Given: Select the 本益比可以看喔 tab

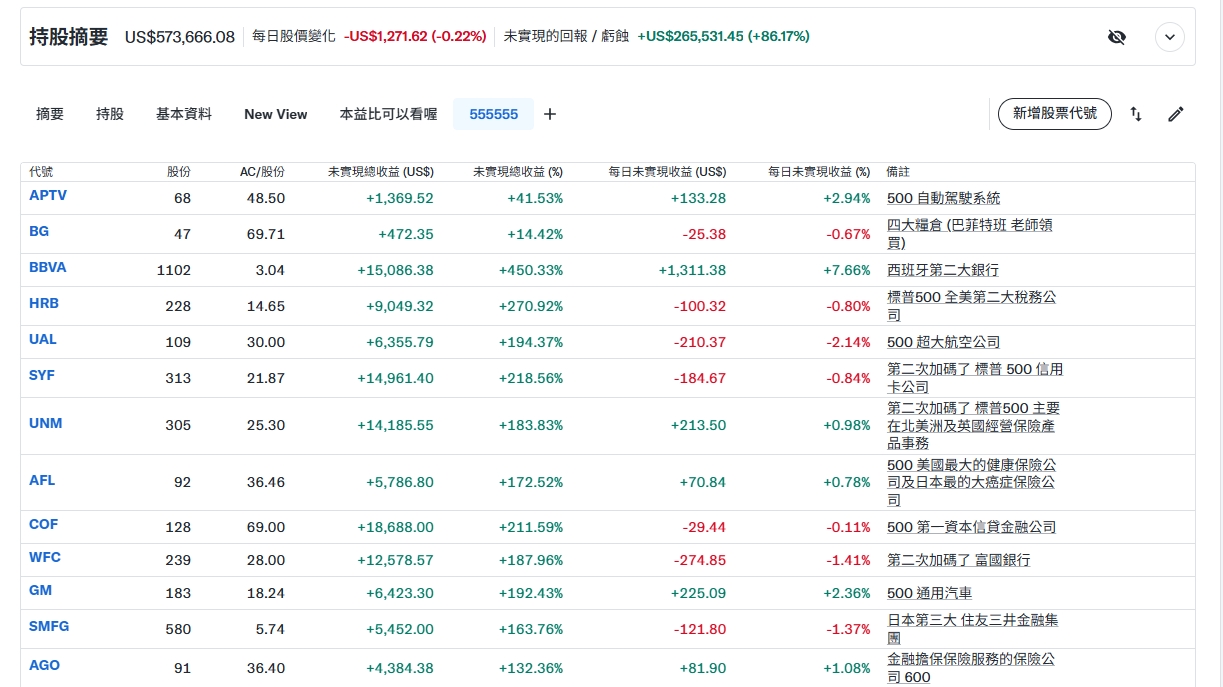Looking at the screenshot, I should coord(389,114).
